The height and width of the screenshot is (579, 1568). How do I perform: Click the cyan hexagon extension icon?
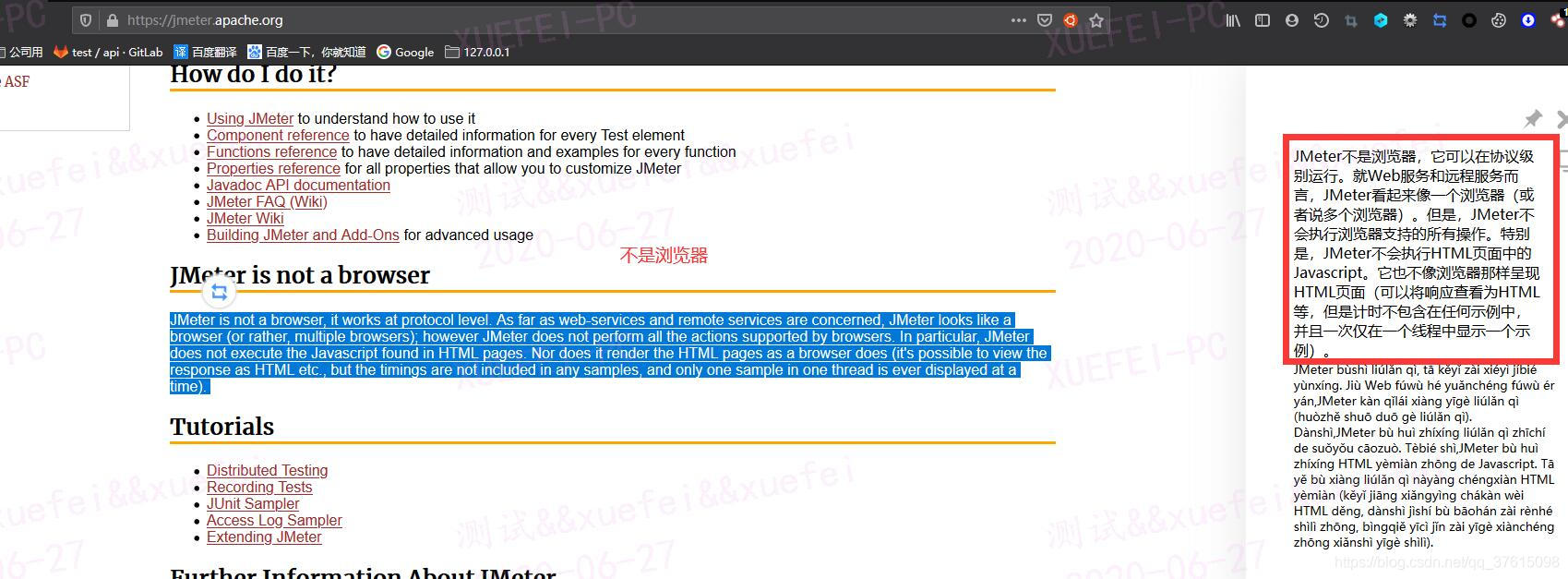click(1381, 20)
